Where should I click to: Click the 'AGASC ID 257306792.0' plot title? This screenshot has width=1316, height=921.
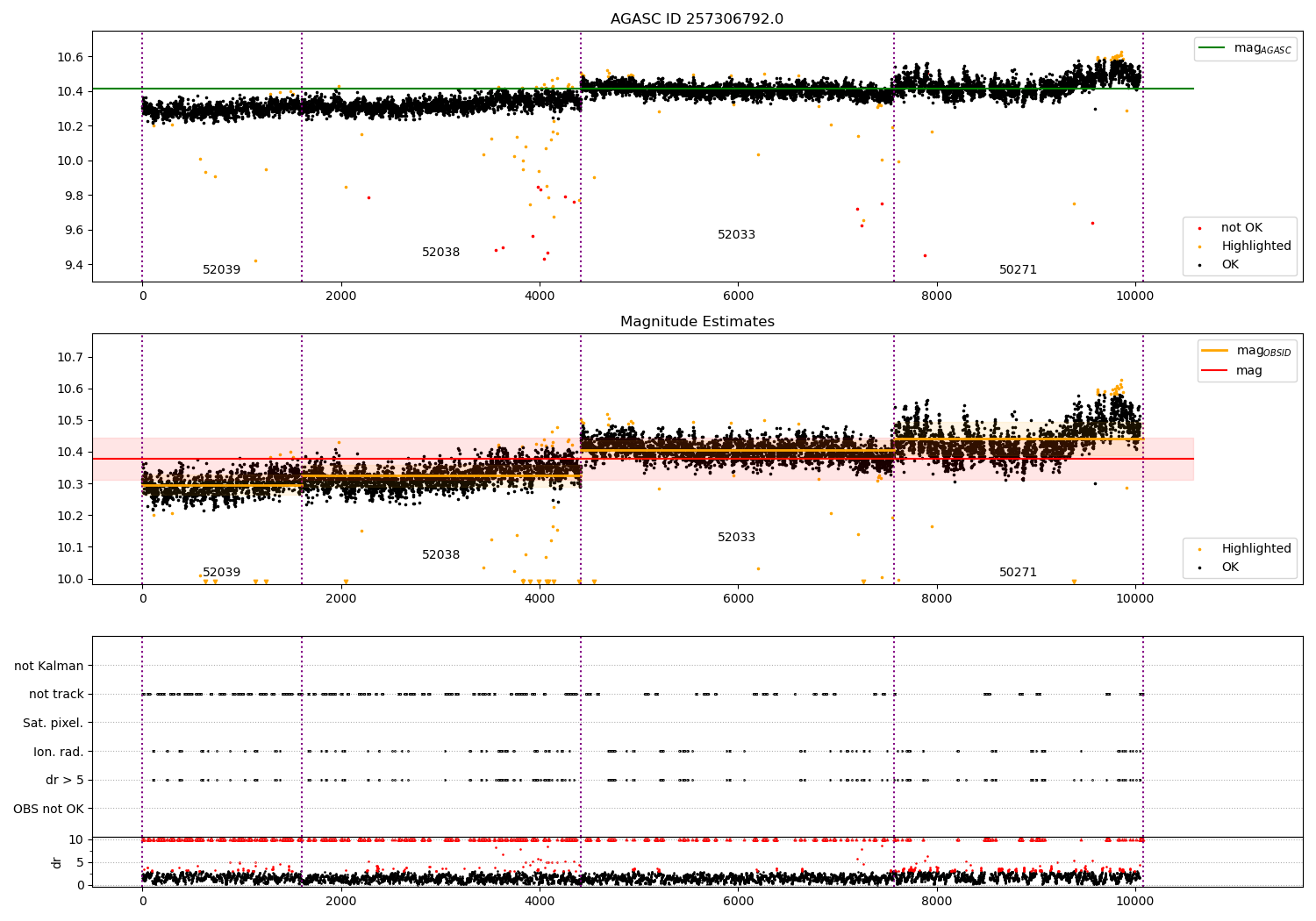(697, 19)
